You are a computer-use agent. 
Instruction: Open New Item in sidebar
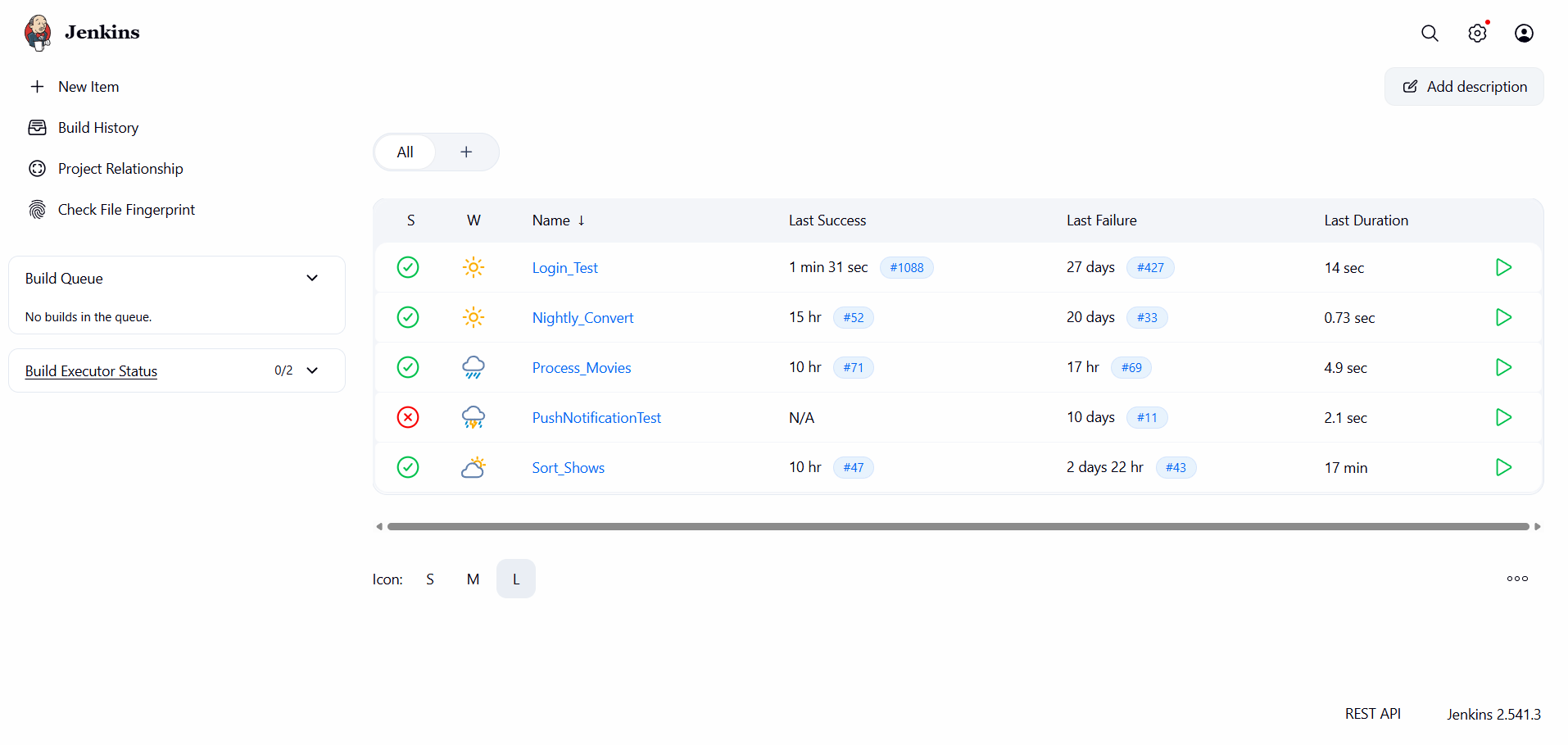(88, 87)
